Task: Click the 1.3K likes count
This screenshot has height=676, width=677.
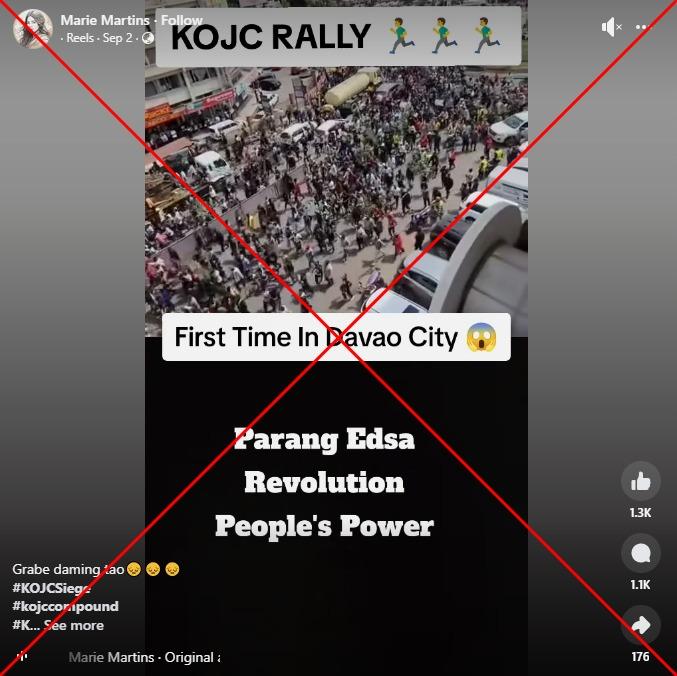Action: click(x=640, y=512)
